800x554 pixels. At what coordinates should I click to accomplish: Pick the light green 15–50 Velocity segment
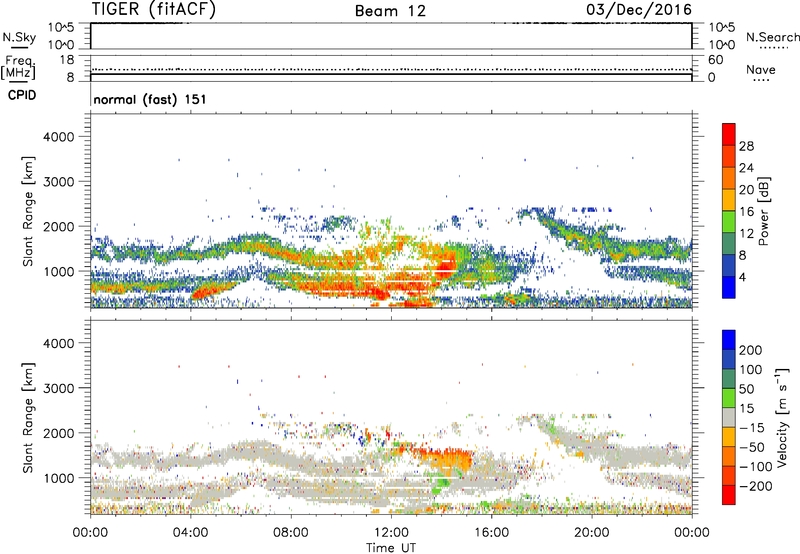tap(729, 398)
